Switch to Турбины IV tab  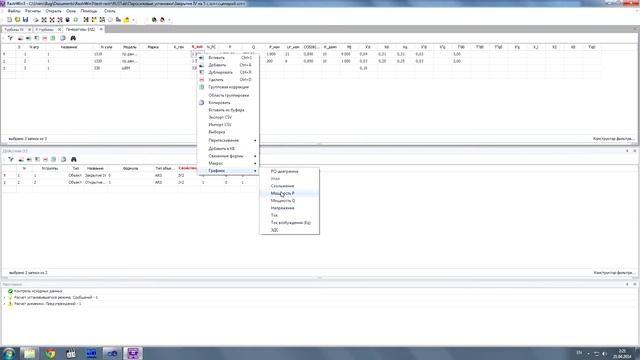pos(14,29)
